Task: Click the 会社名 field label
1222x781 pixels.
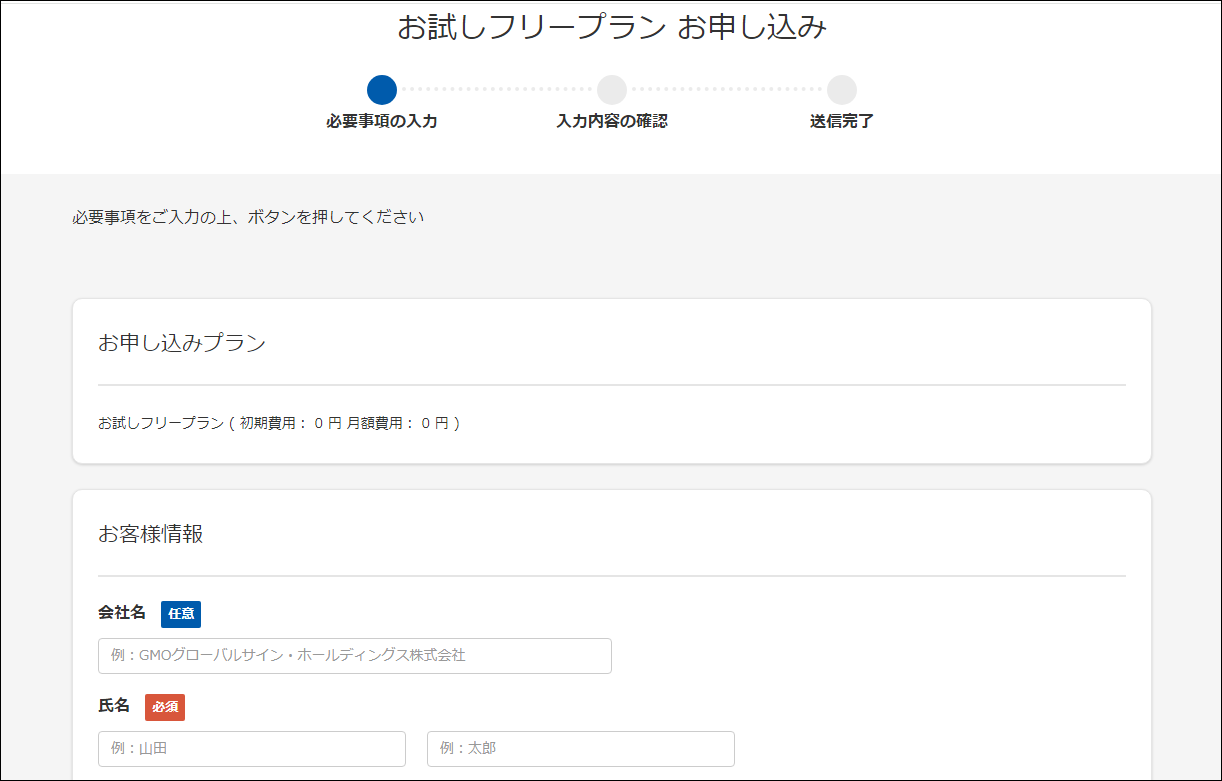Action: tap(122, 613)
